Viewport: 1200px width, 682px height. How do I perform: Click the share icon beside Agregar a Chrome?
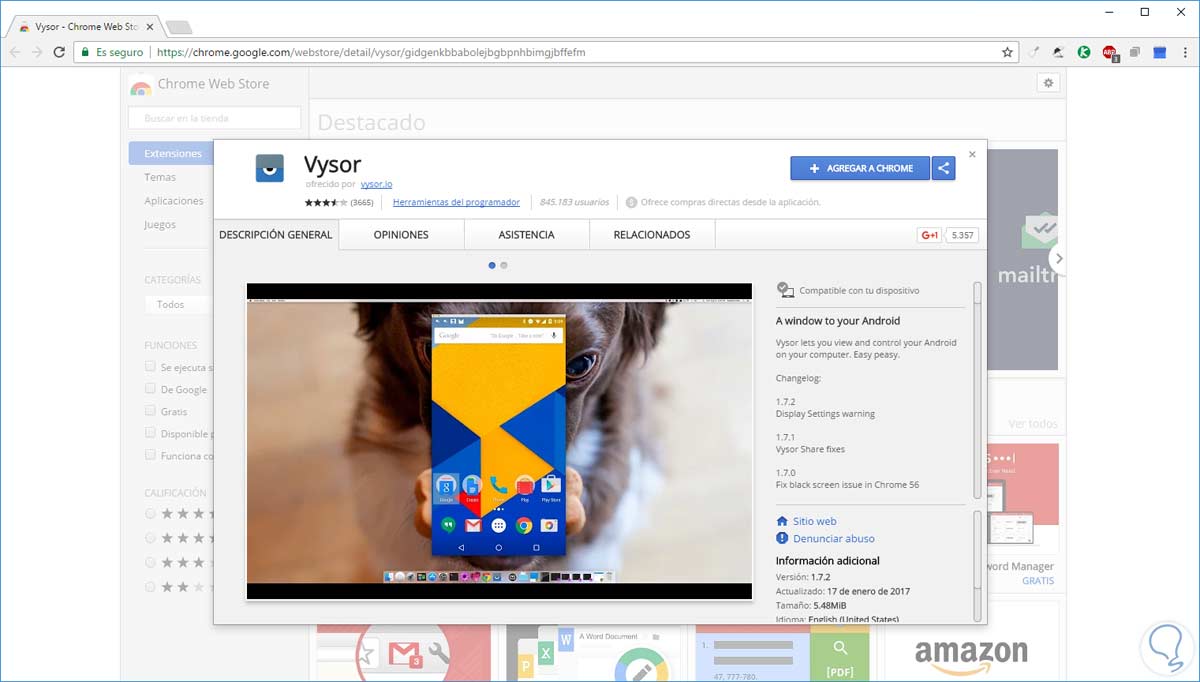point(943,168)
